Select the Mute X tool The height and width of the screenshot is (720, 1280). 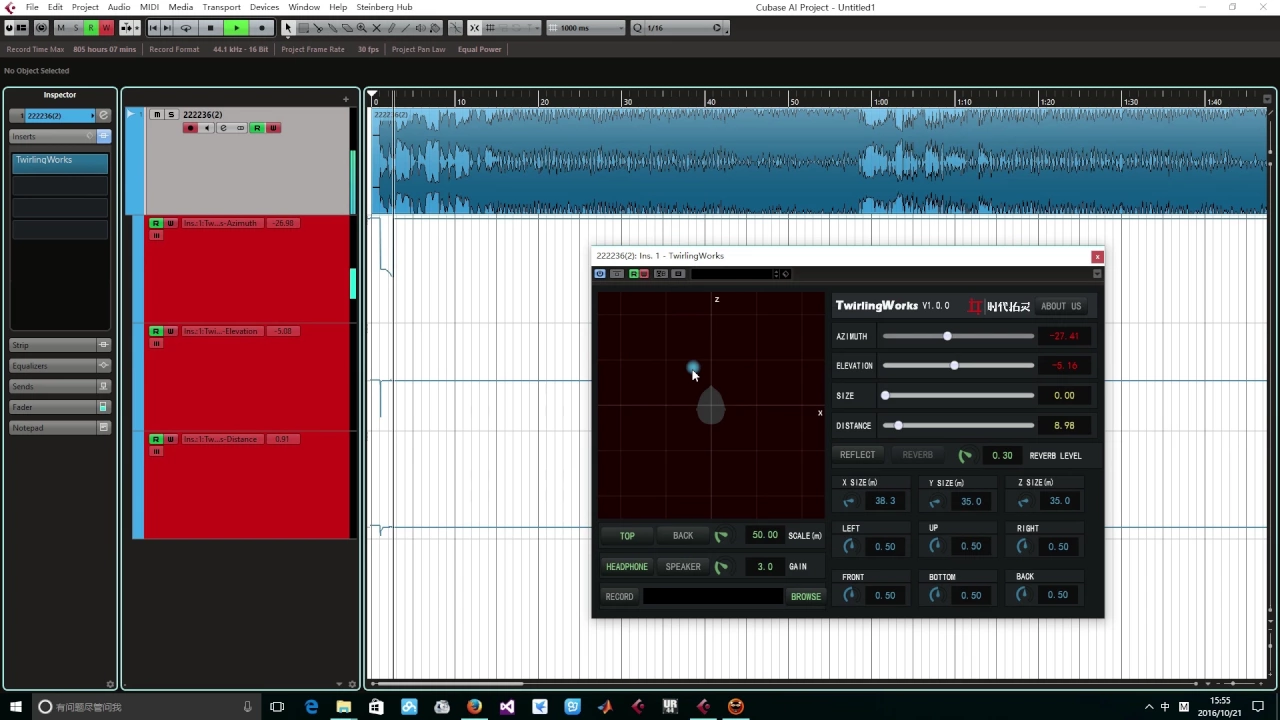[x=376, y=28]
